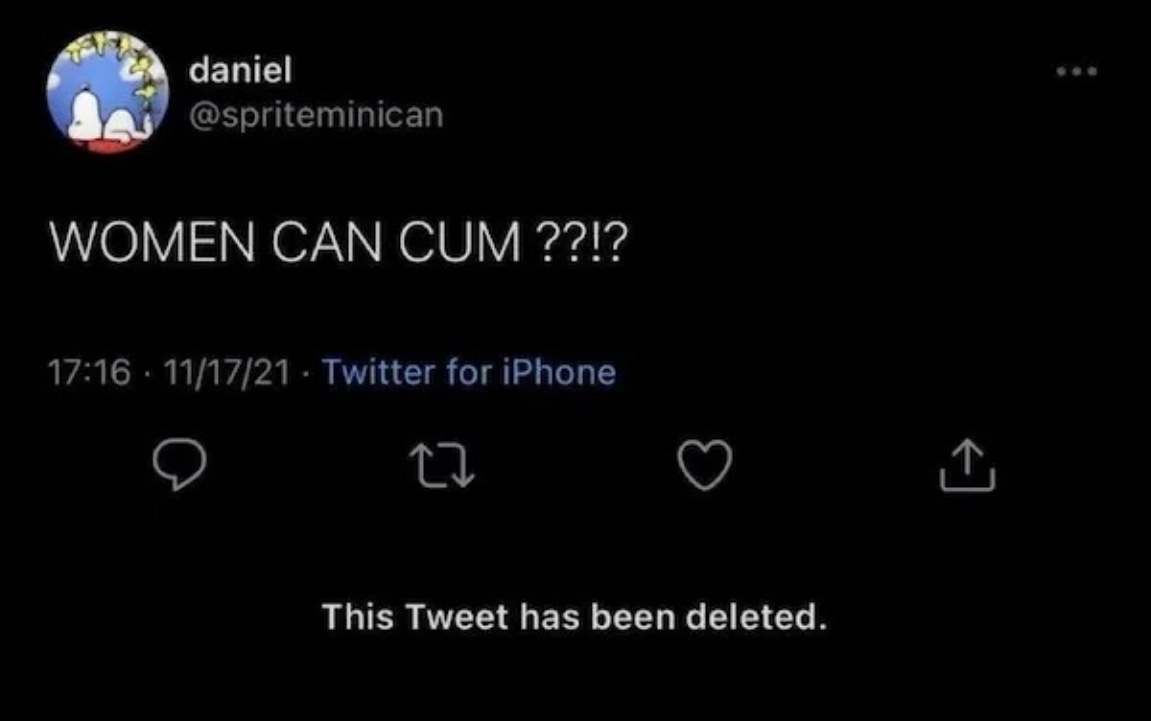
Task: Open the share tweet icon
Action: click(967, 464)
